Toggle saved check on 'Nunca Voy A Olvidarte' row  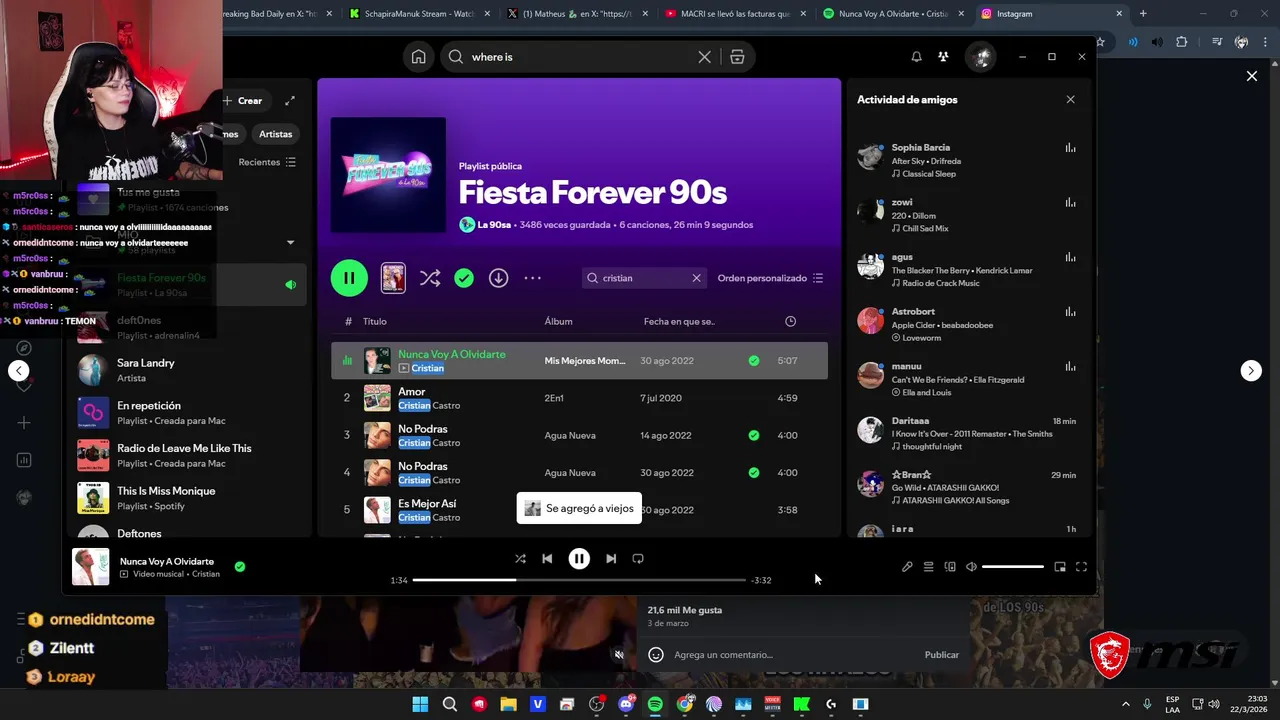[753, 361]
